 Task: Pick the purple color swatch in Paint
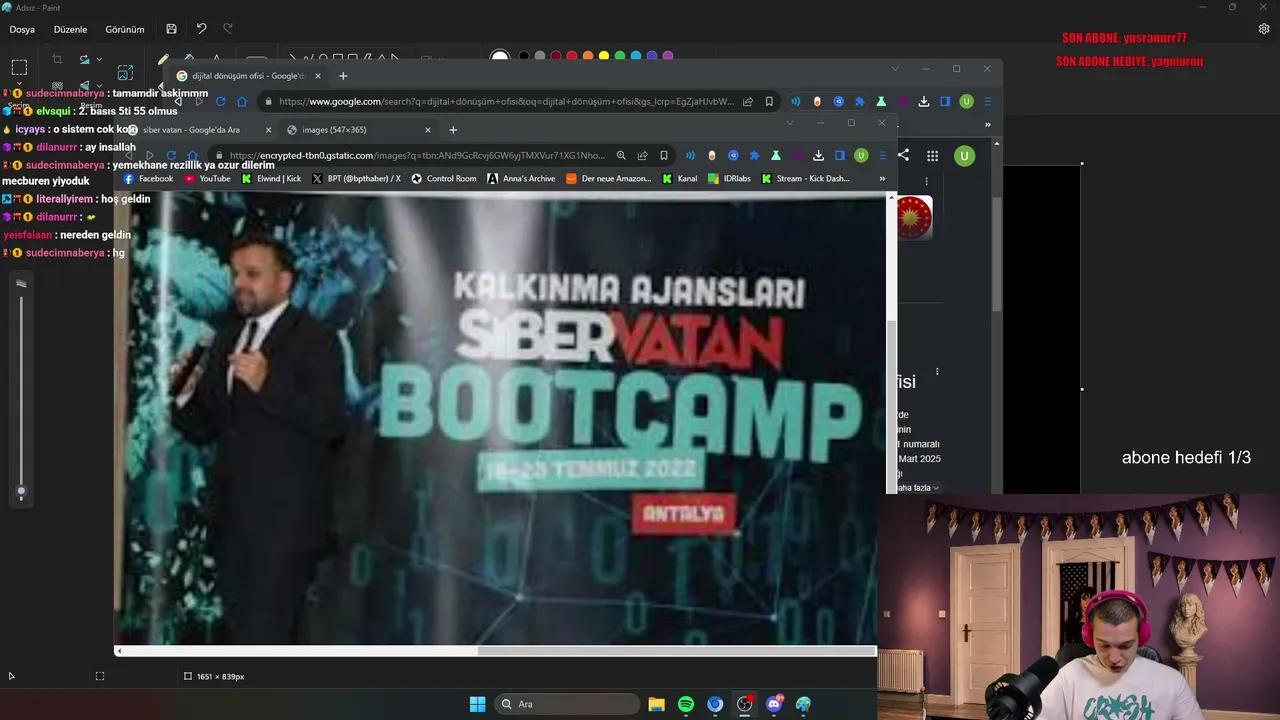click(667, 56)
